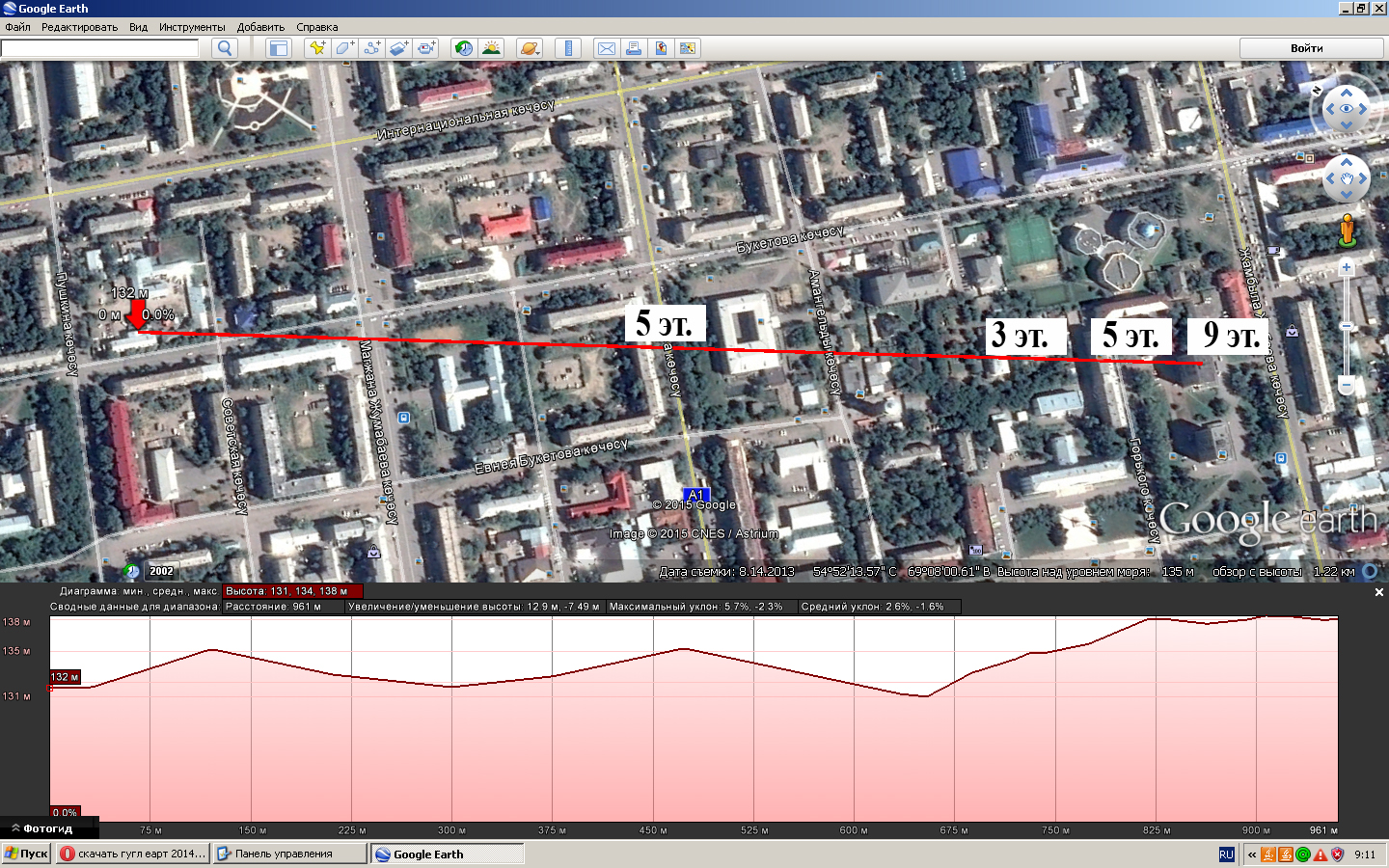
Task: Toggle historical imagery clock icon
Action: tap(464, 48)
